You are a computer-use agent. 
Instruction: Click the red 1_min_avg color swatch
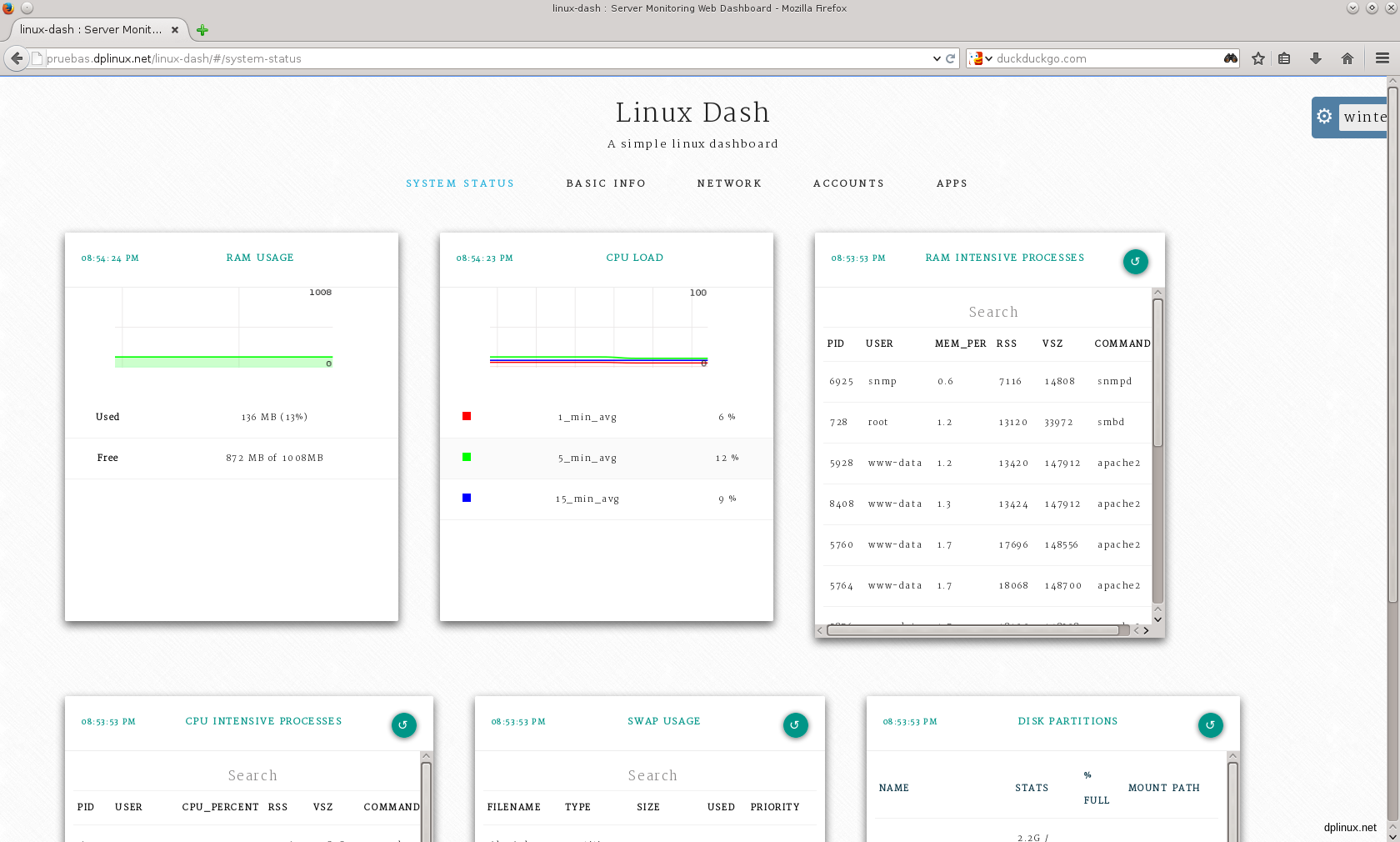(467, 416)
